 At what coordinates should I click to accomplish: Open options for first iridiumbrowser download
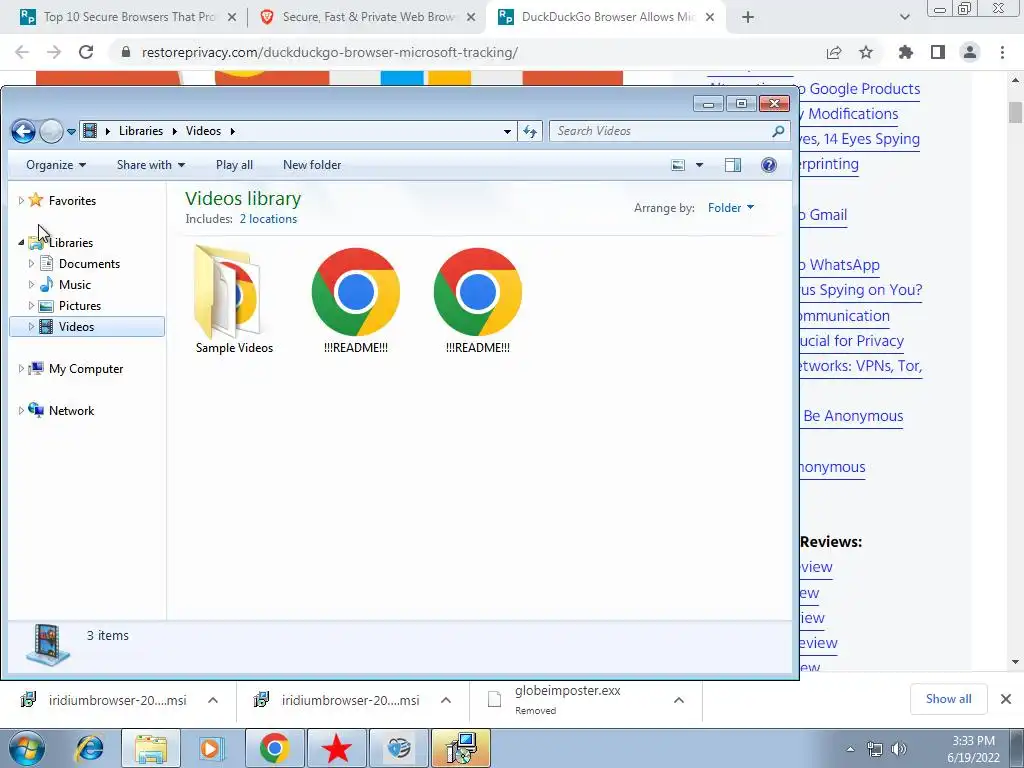[213, 700]
